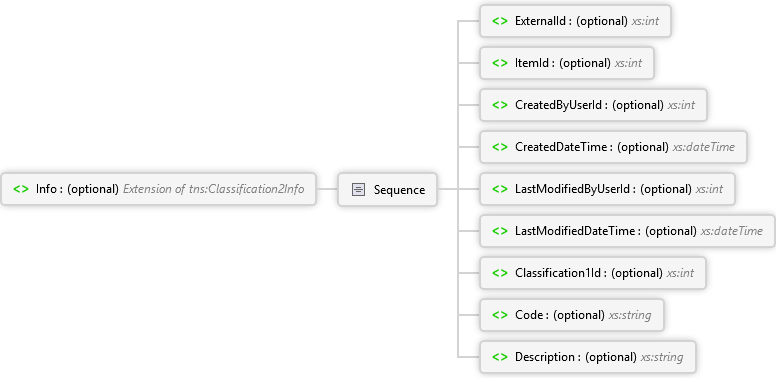
Task: Click the element icon next to CreatedDateTime
Action: [500, 147]
